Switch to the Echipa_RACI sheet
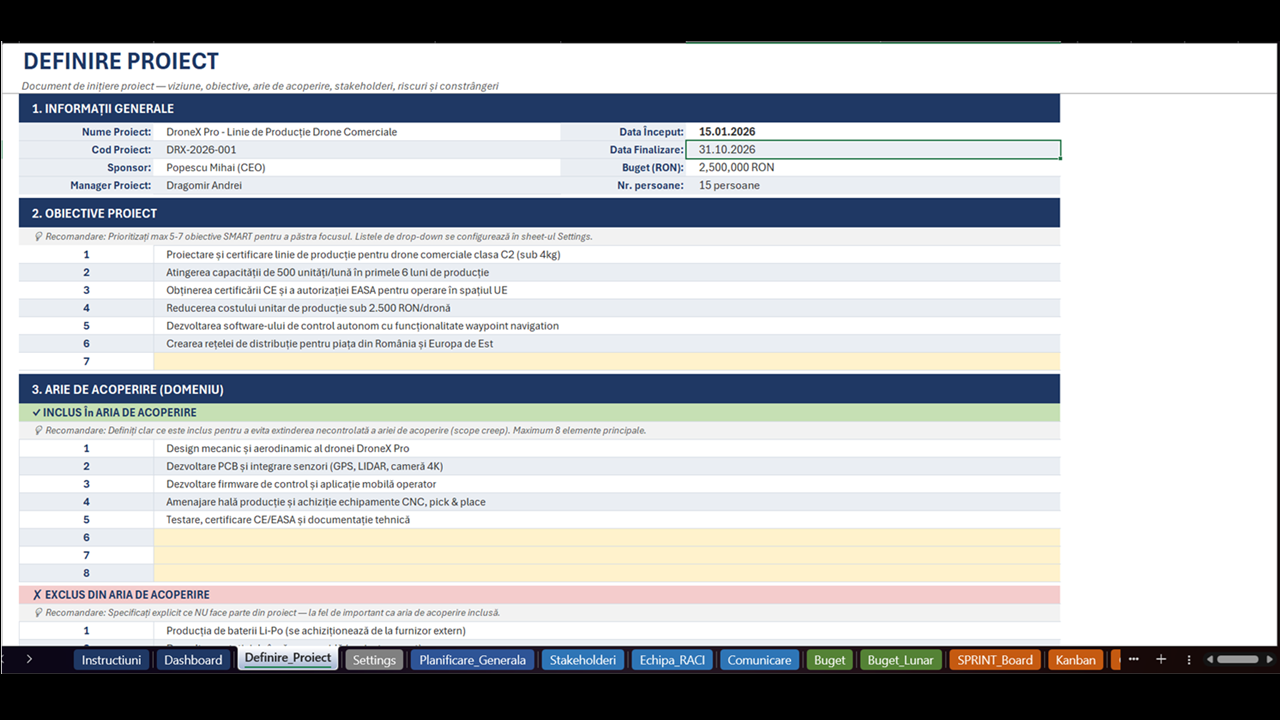This screenshot has width=1280, height=720. (x=672, y=660)
